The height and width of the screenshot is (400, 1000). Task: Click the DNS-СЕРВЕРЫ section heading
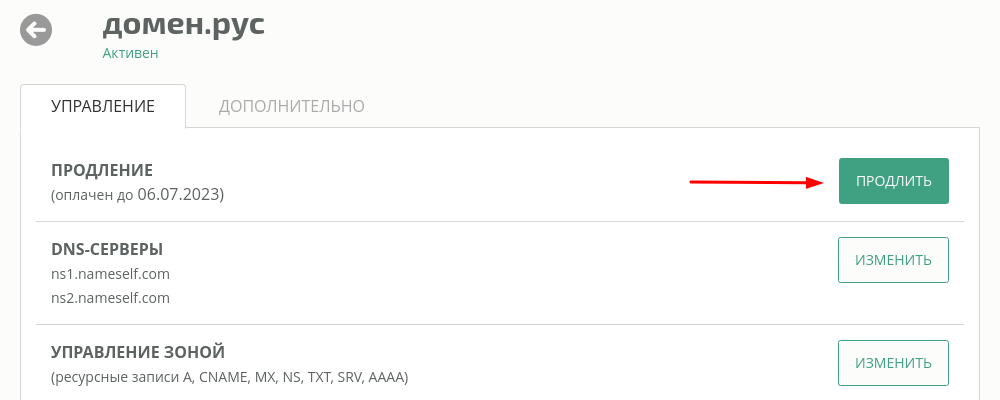(107, 249)
